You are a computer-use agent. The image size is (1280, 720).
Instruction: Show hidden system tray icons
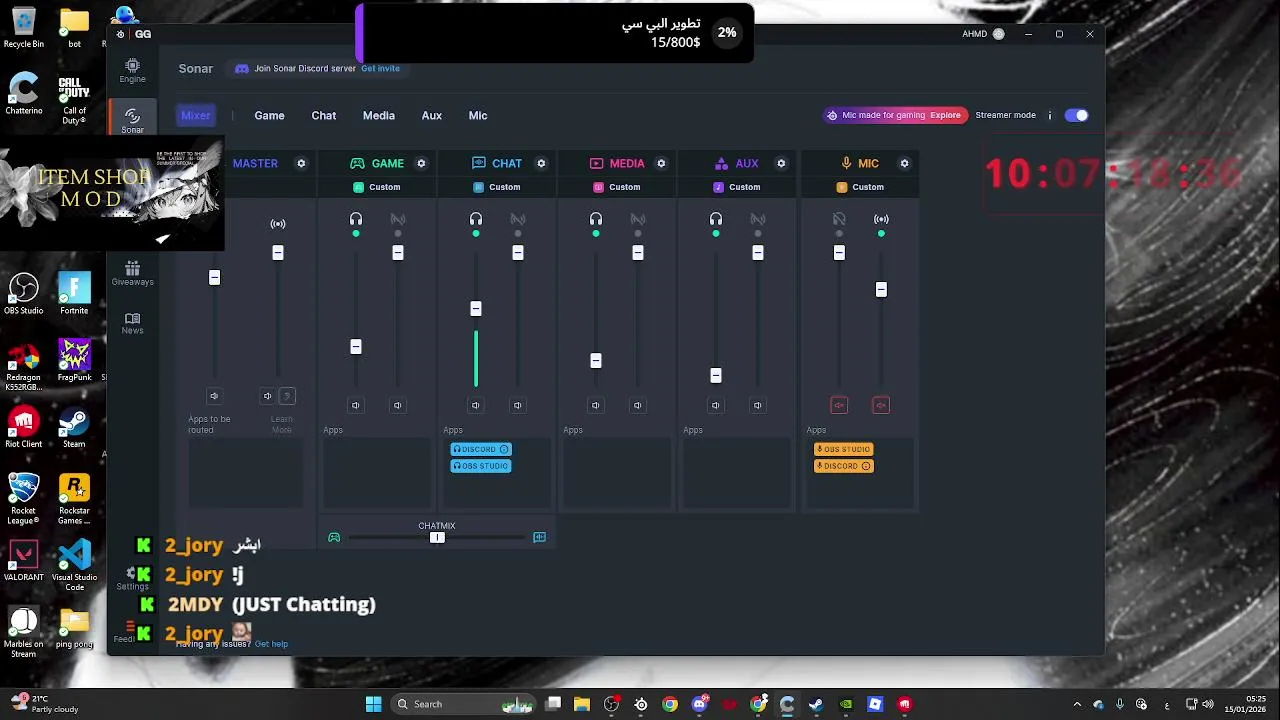point(1077,704)
